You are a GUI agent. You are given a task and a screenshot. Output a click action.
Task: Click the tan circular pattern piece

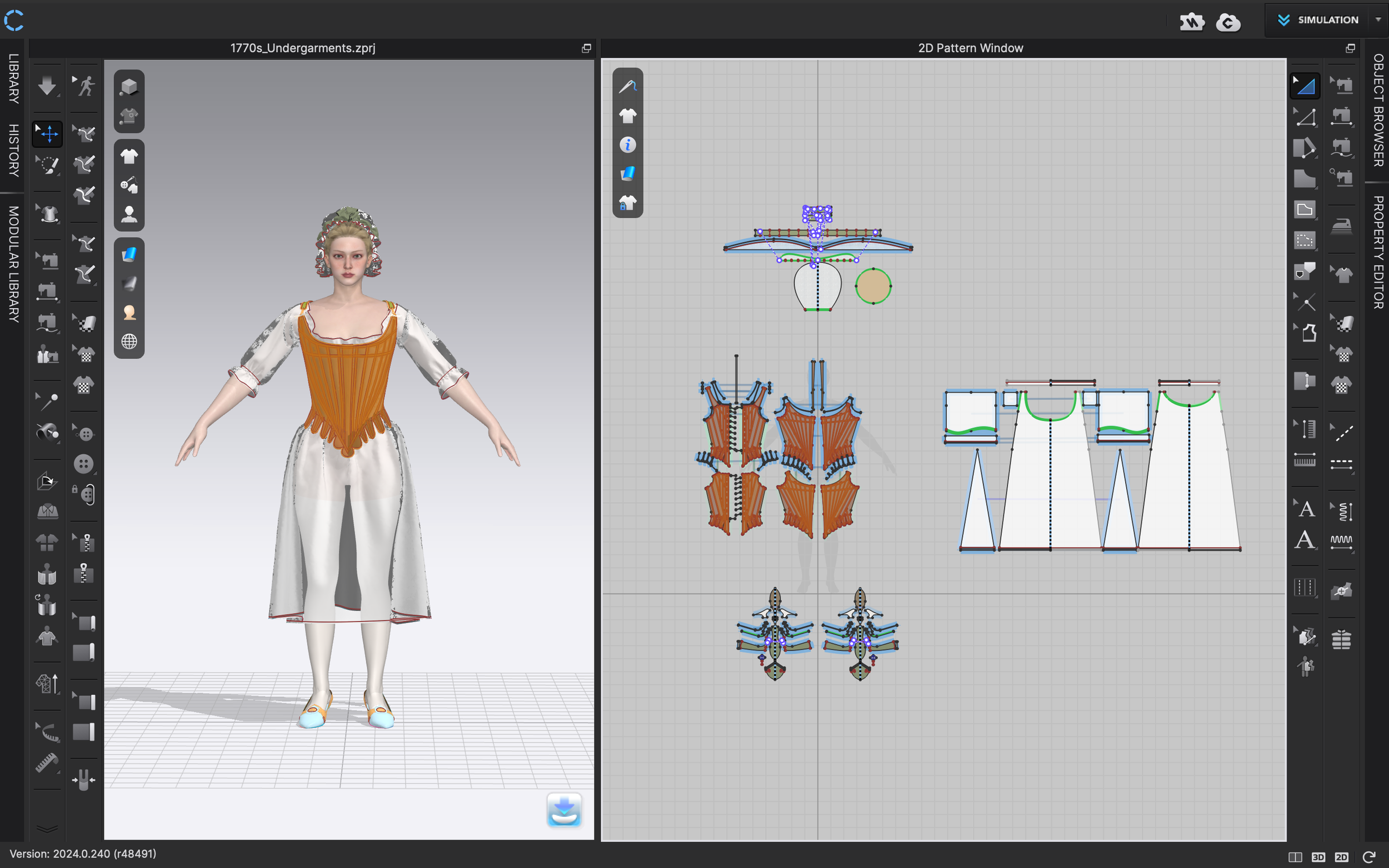pyautogui.click(x=873, y=286)
